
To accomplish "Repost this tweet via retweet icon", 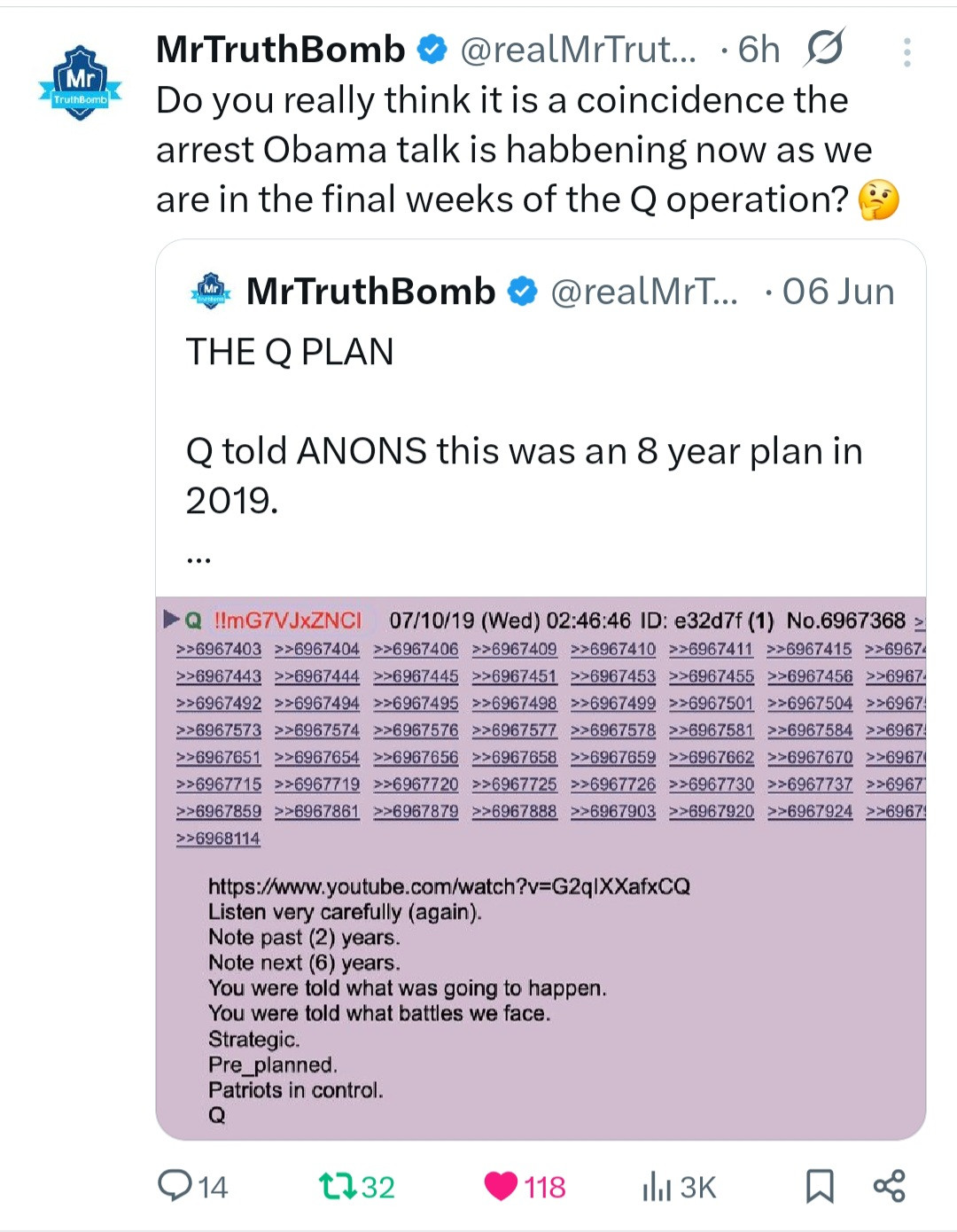I will tap(337, 1185).
